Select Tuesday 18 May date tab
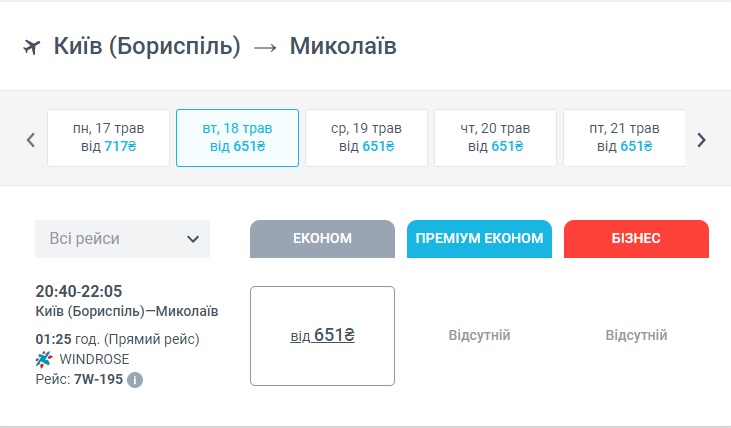Image resolution: width=731 pixels, height=428 pixels. click(x=237, y=137)
